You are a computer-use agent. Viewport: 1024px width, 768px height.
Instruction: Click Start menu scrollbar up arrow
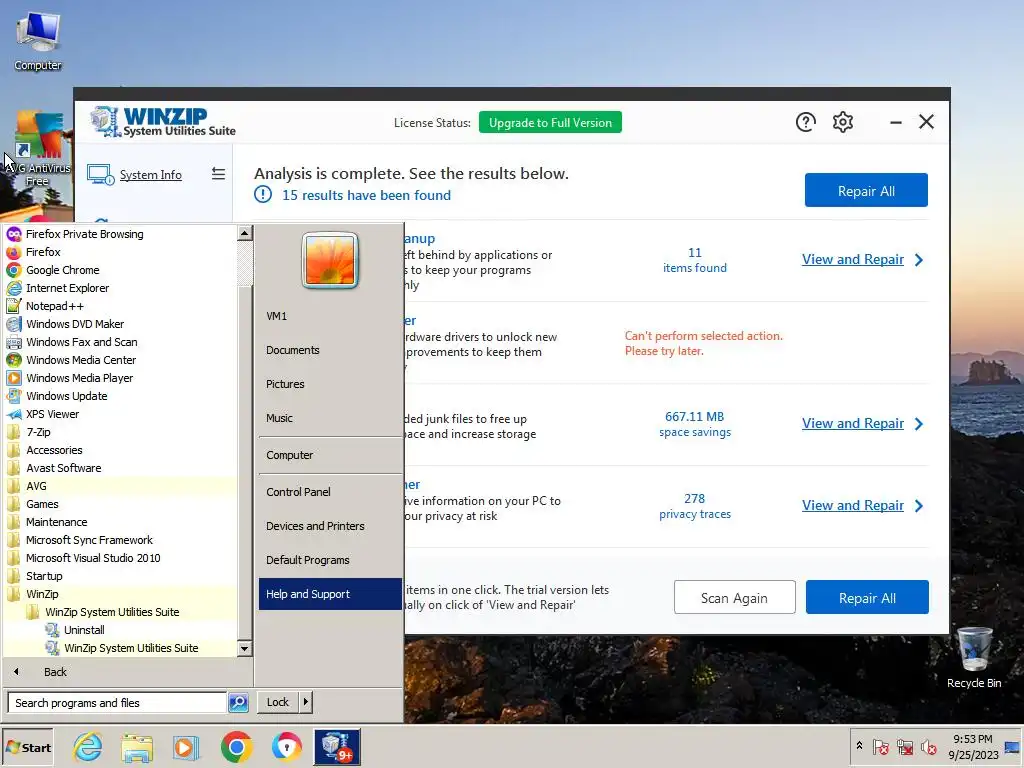click(x=245, y=232)
